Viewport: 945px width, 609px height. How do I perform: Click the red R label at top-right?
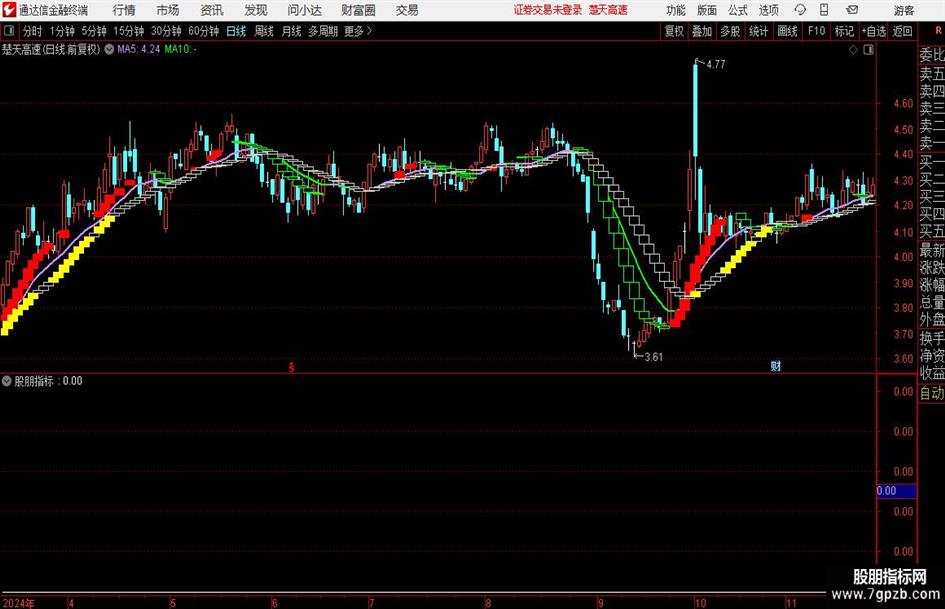tap(938, 30)
